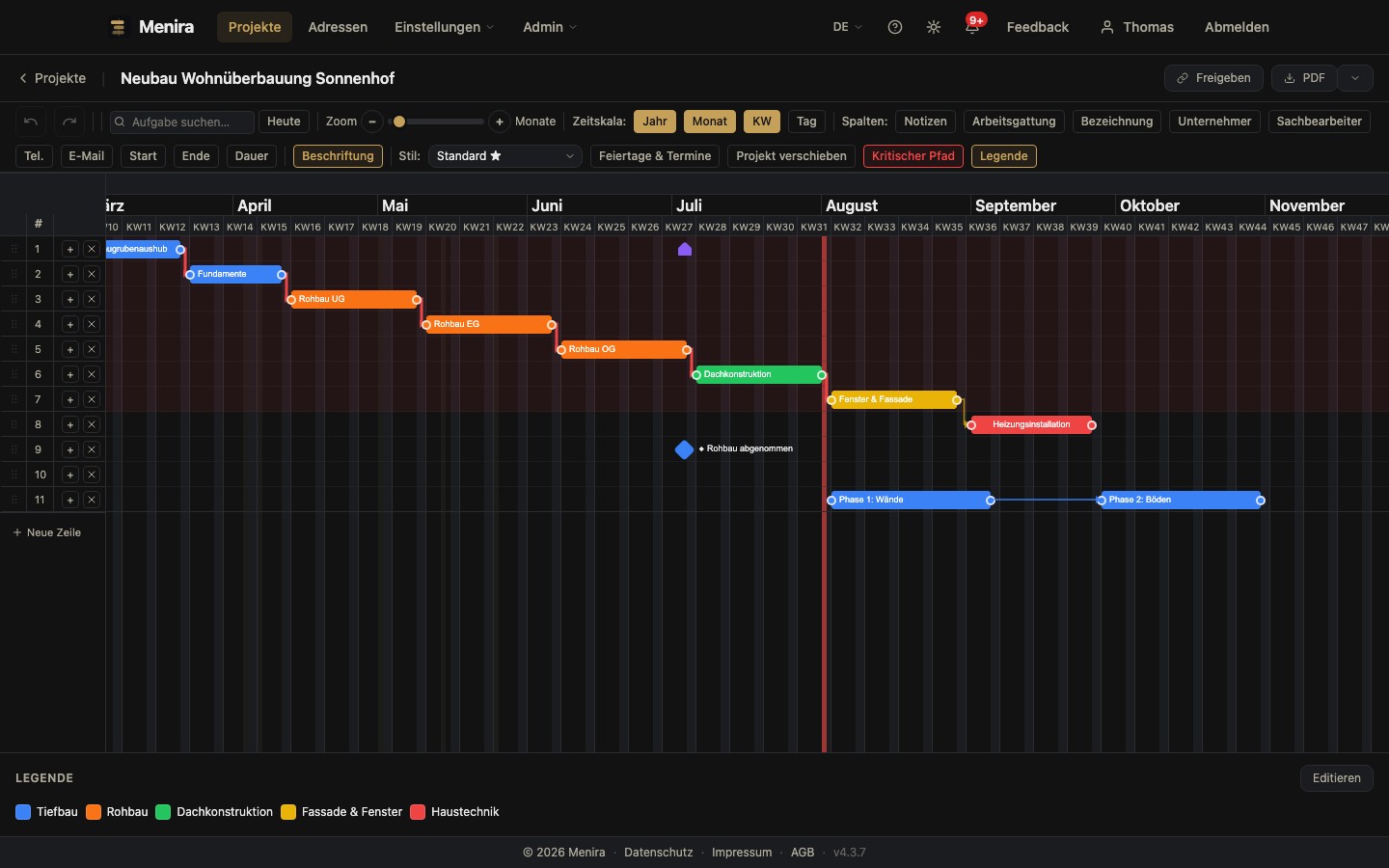Viewport: 1389px width, 868px height.
Task: Disable the KW time scale toggle
Action: 762,122
